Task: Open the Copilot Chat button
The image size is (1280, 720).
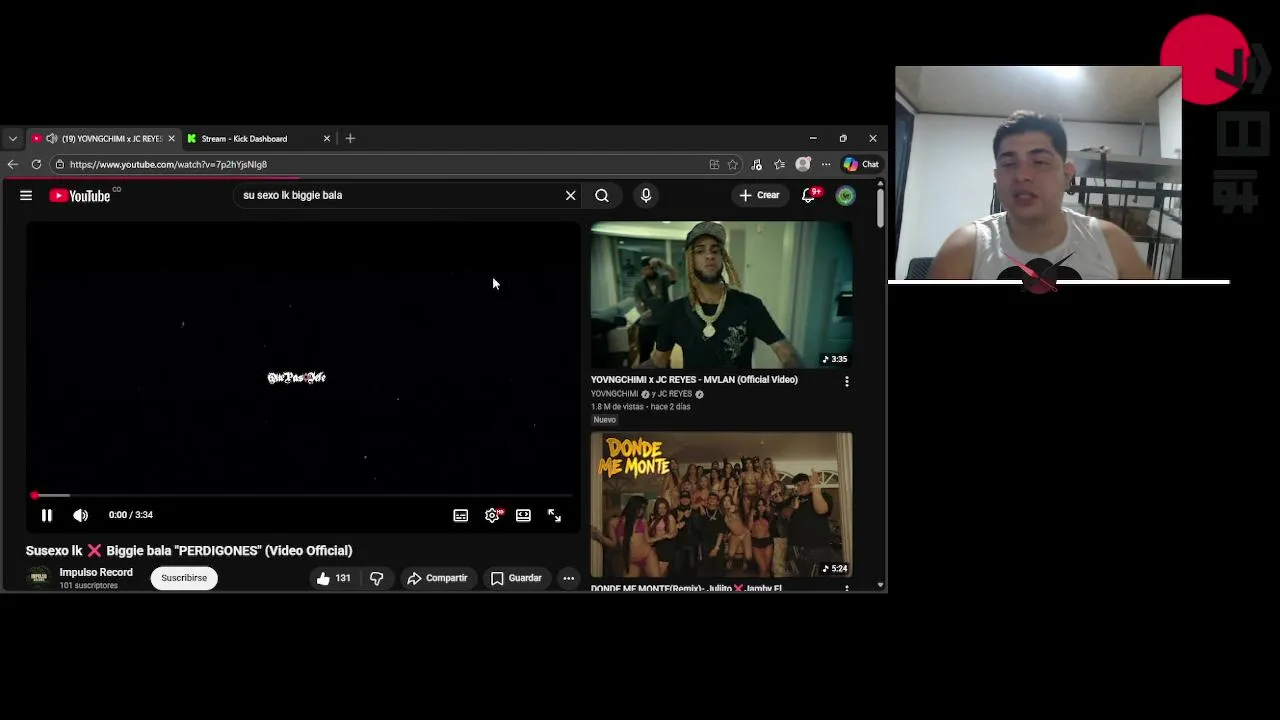Action: coord(861,164)
